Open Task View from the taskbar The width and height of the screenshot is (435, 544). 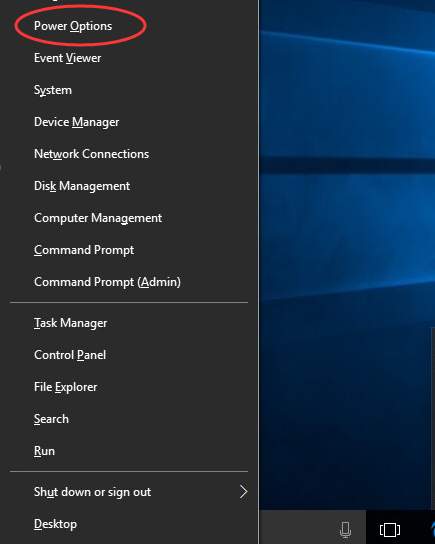coord(390,530)
